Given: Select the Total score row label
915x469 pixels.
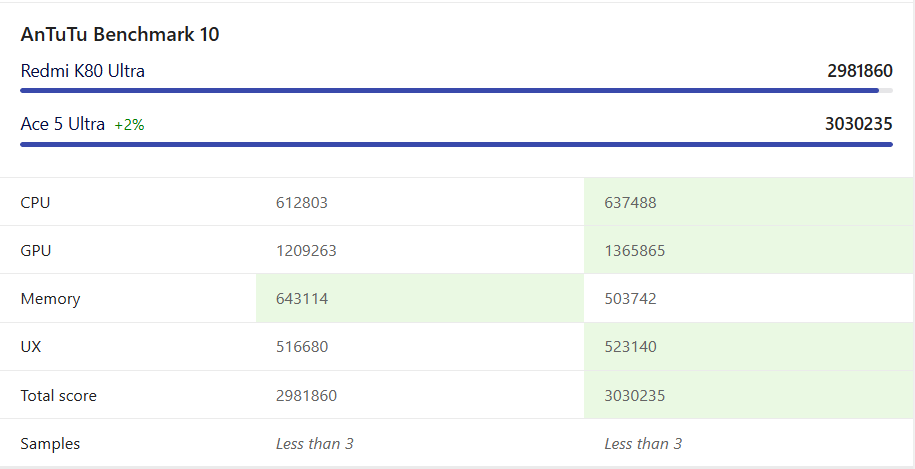Looking at the screenshot, I should pos(58,395).
